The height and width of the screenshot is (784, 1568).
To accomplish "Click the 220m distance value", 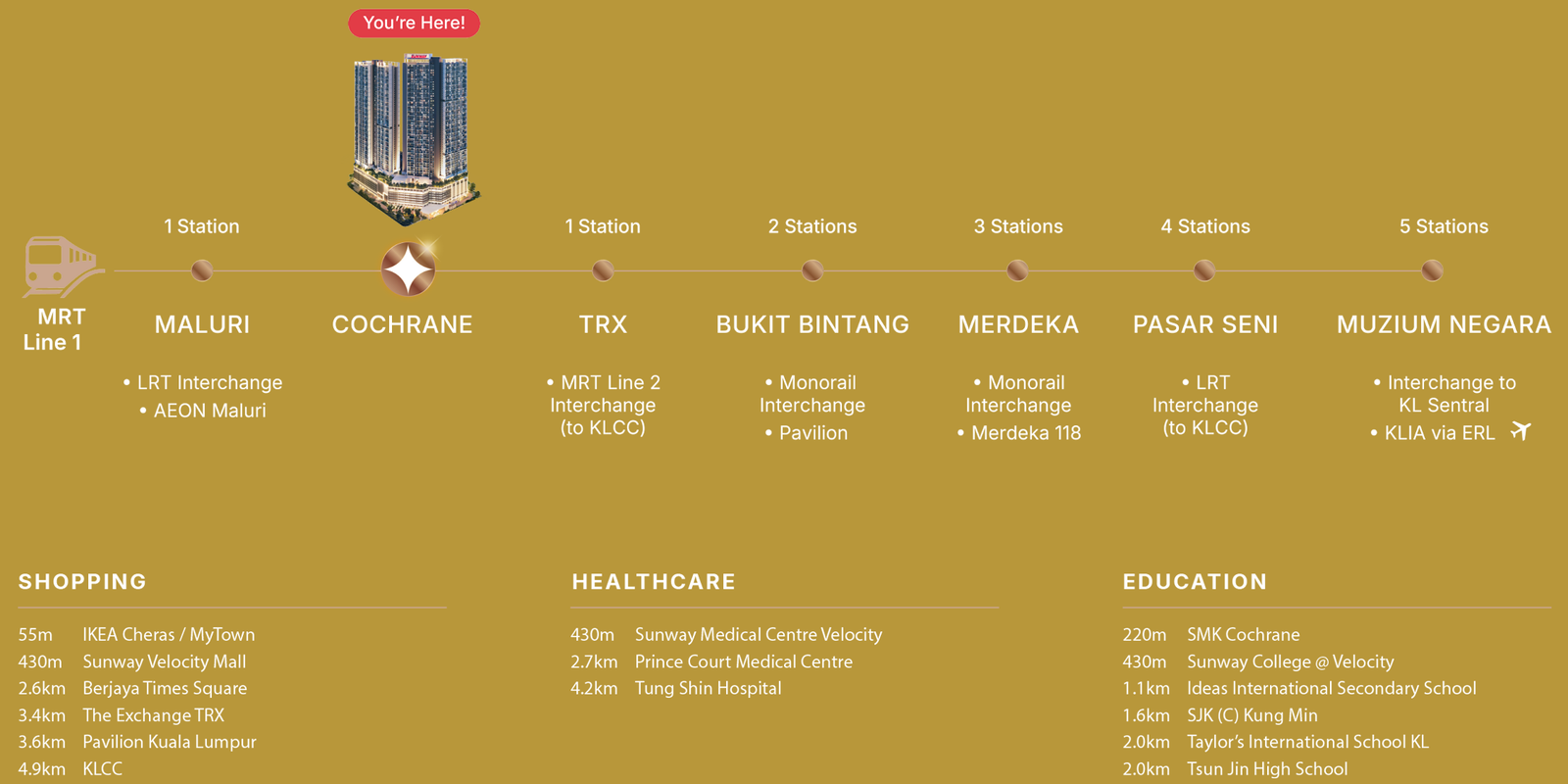I will click(1145, 635).
